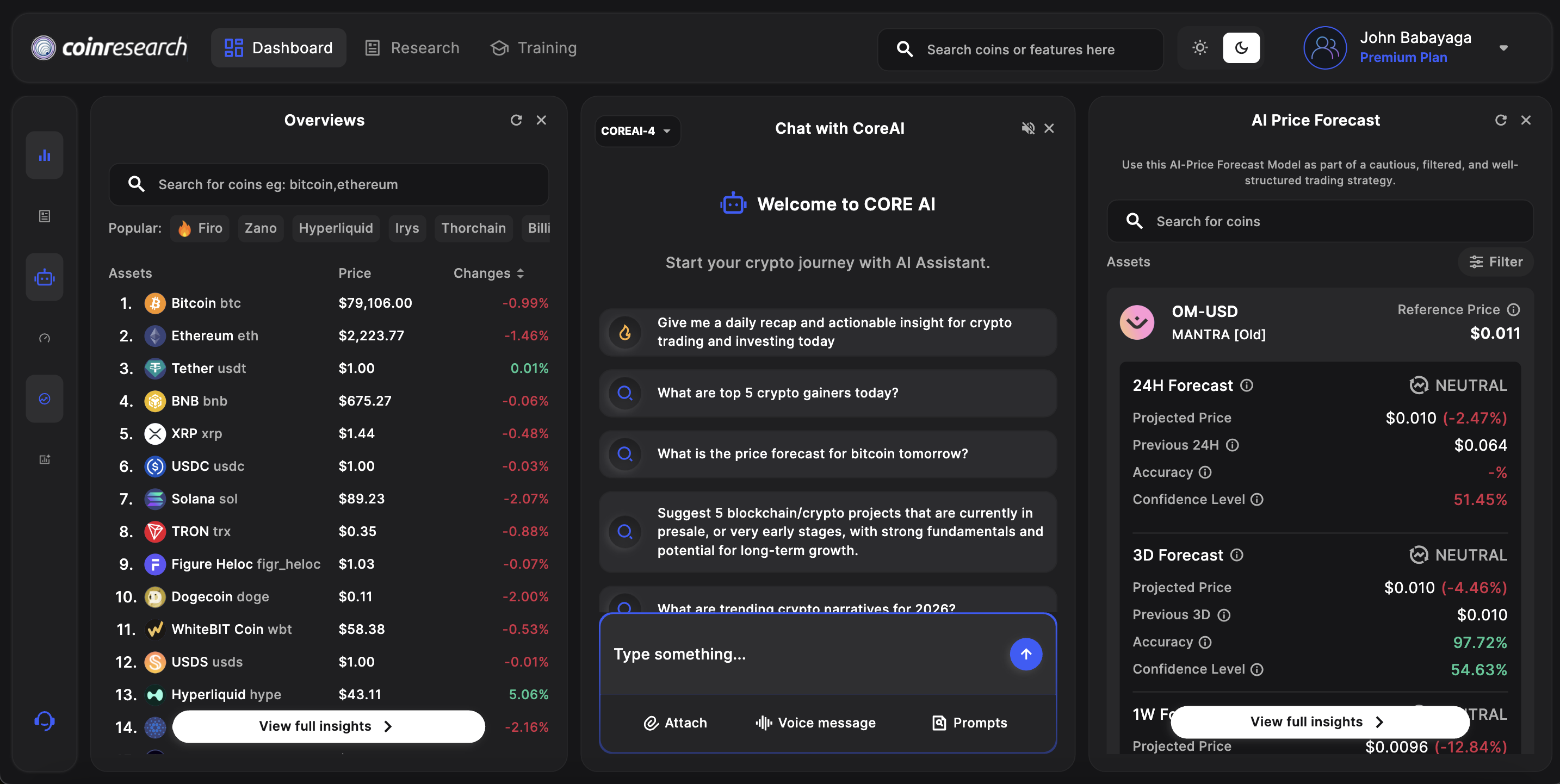Click View full insights in Overviews

328,726
